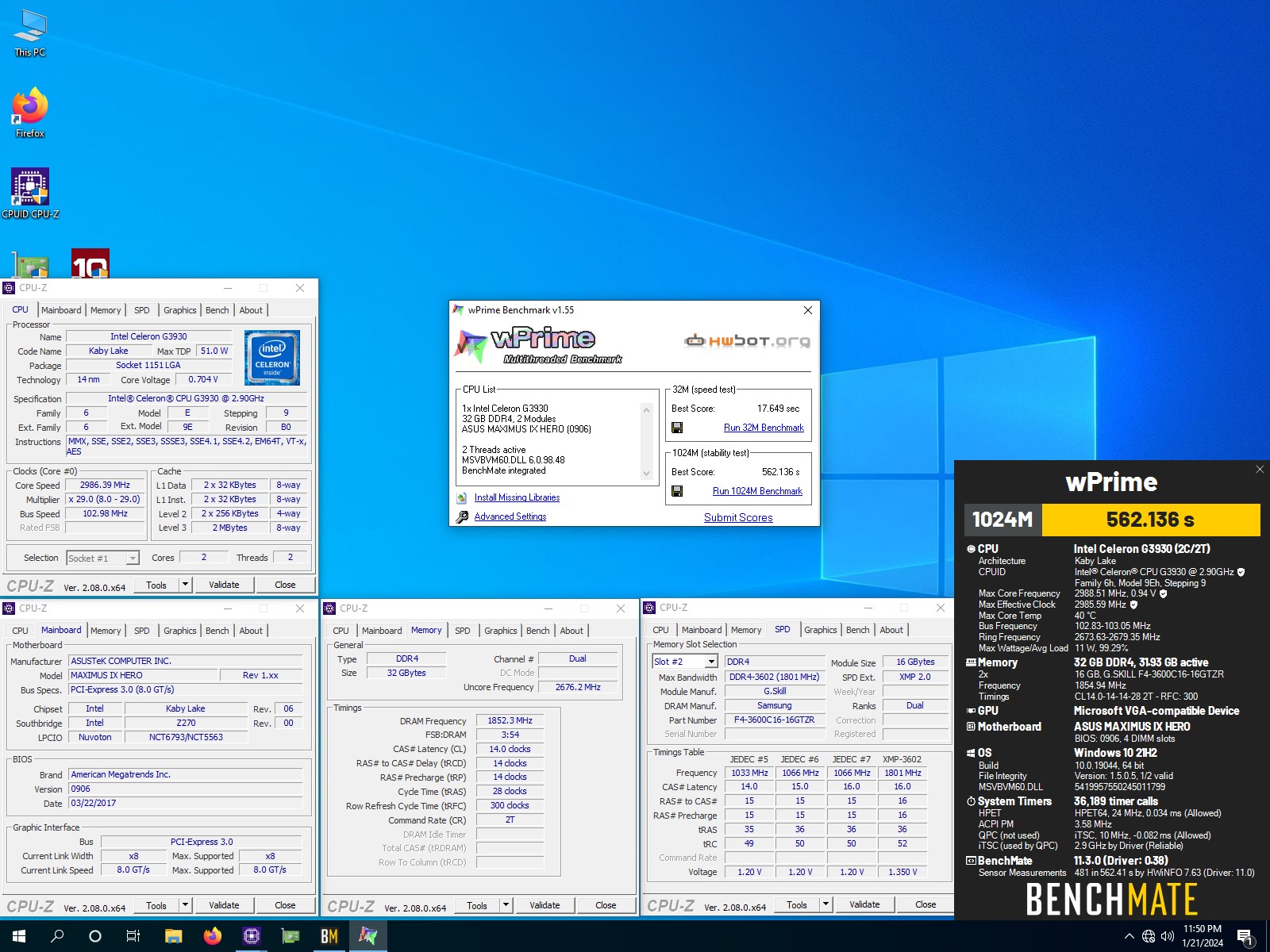1270x952 pixels.
Task: Click Core Speed value 2986.39 MHz
Action: tap(105, 485)
